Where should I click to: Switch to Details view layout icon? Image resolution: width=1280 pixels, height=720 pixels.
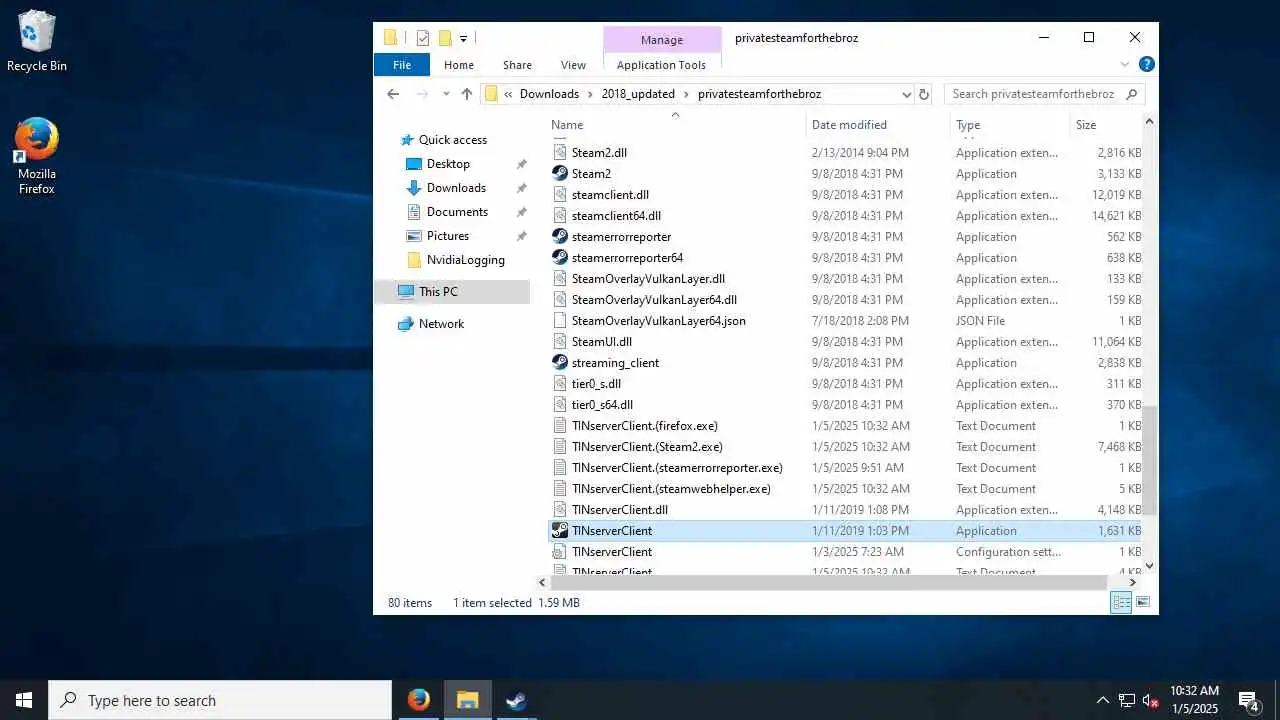(1122, 602)
